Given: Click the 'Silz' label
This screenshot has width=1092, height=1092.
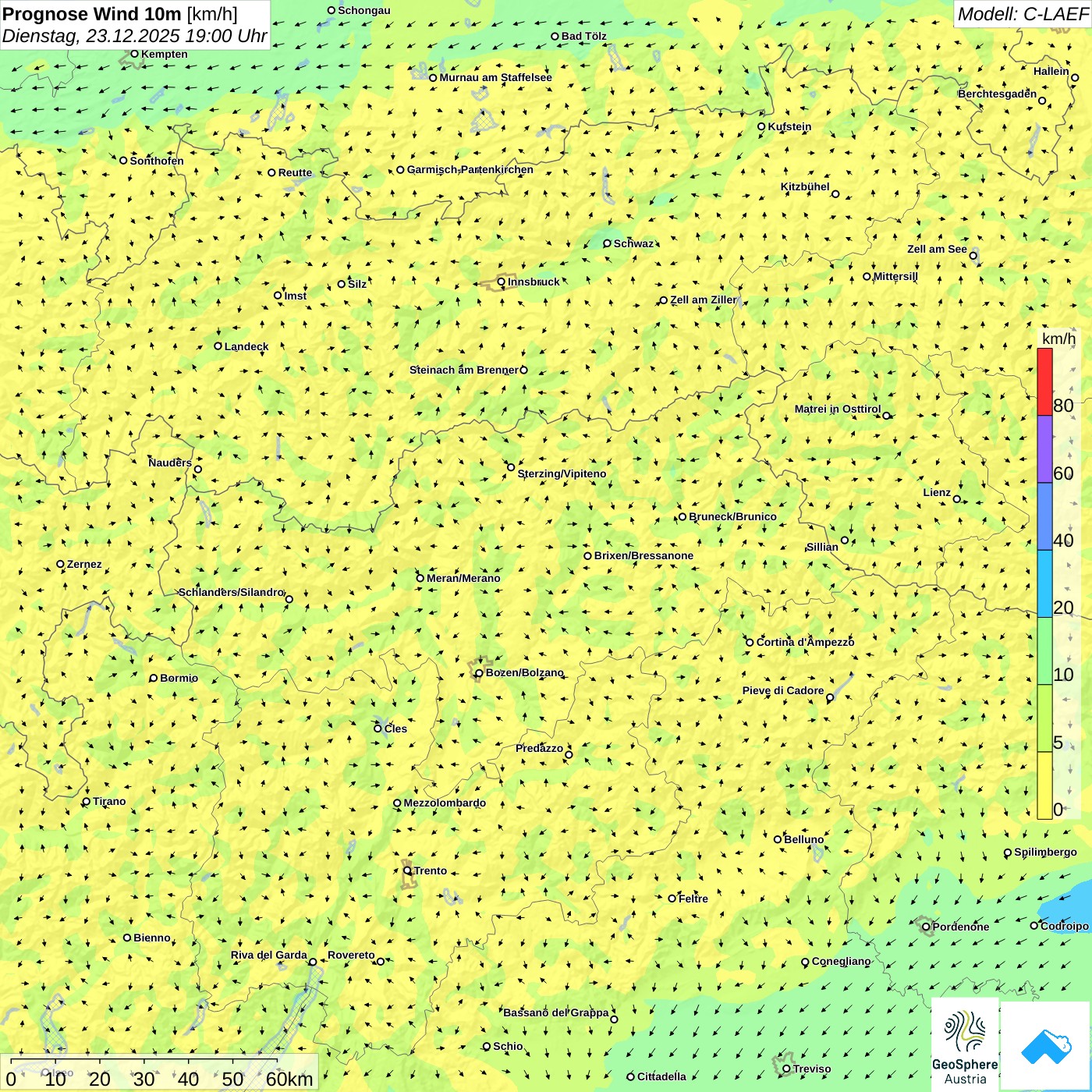Looking at the screenshot, I should click(x=356, y=284).
